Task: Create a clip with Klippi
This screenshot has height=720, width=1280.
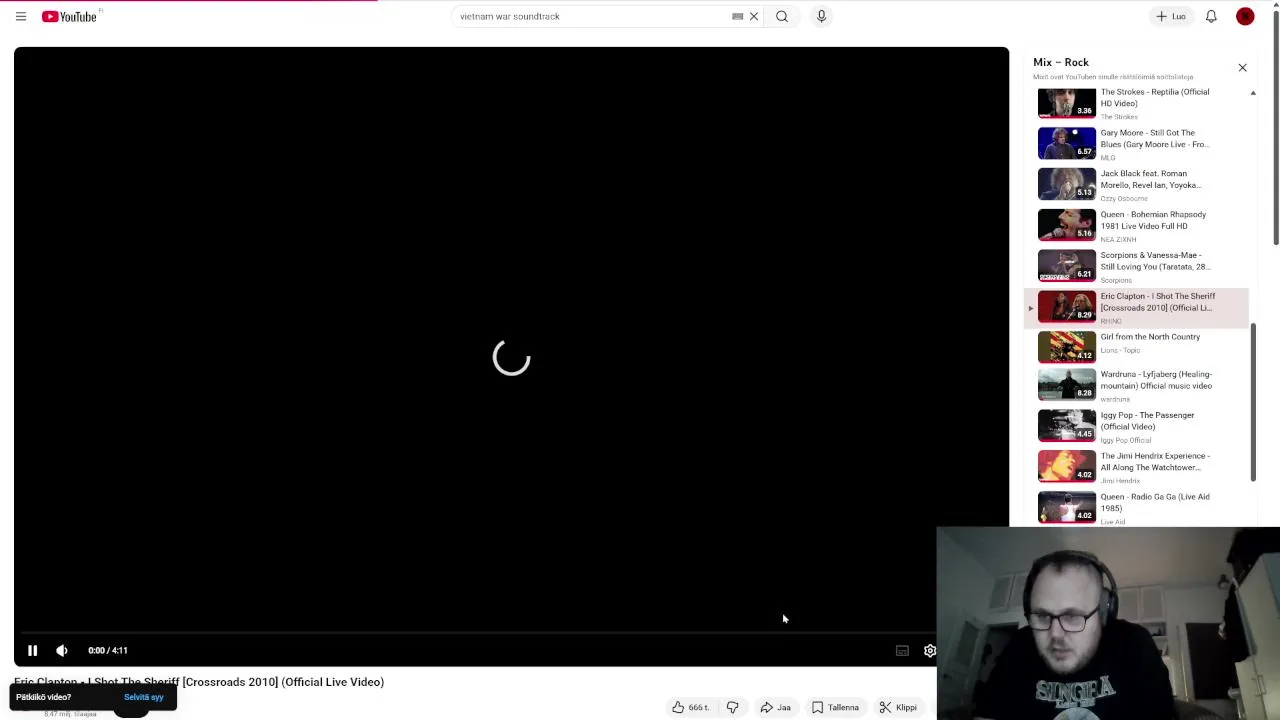Action: [x=898, y=707]
